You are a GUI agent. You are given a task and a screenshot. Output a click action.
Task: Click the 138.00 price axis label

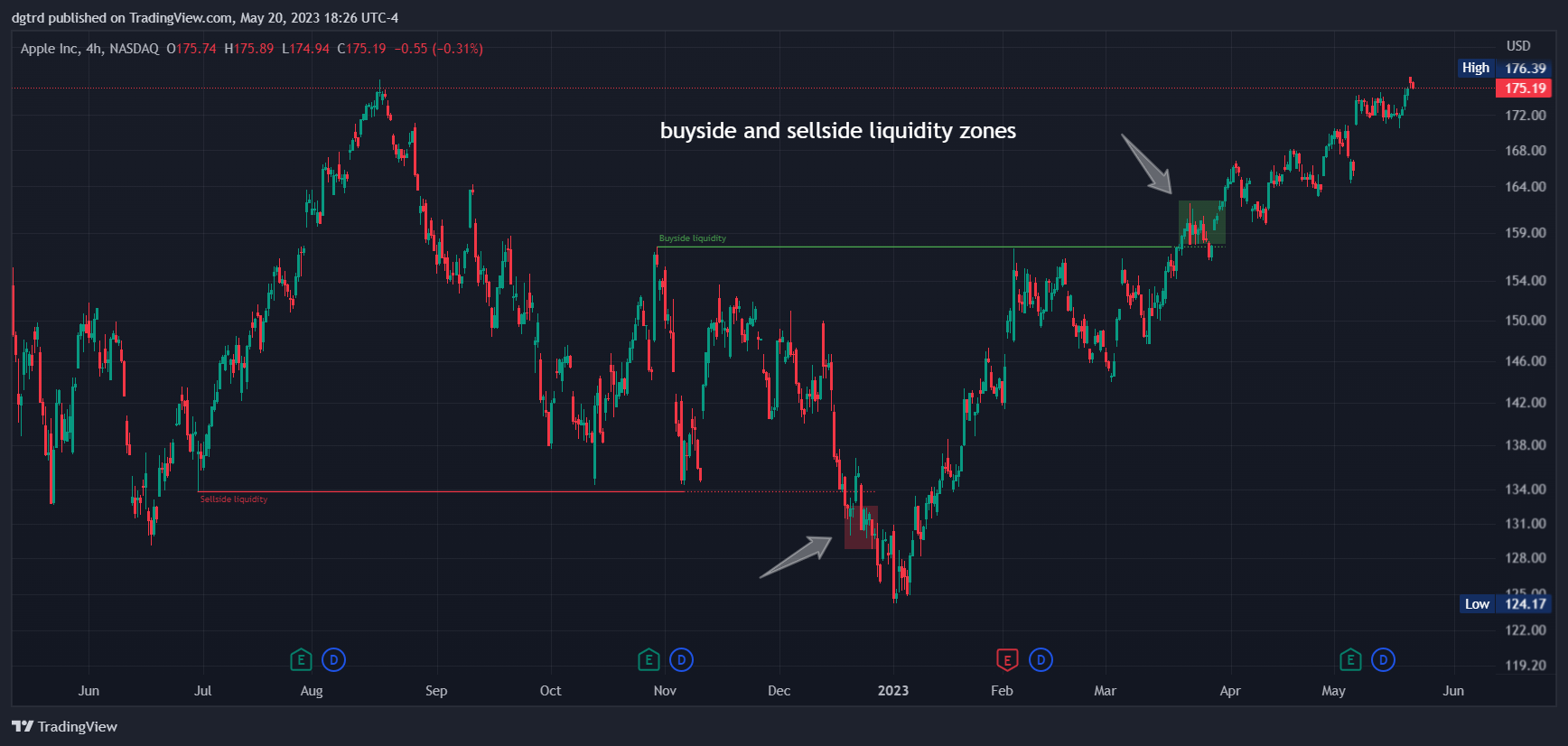[1526, 445]
